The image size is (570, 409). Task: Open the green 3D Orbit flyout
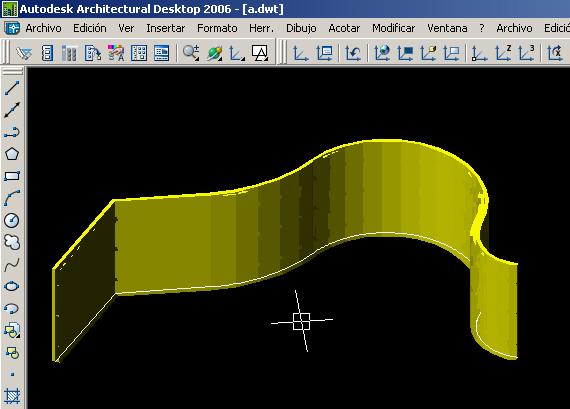tap(214, 53)
